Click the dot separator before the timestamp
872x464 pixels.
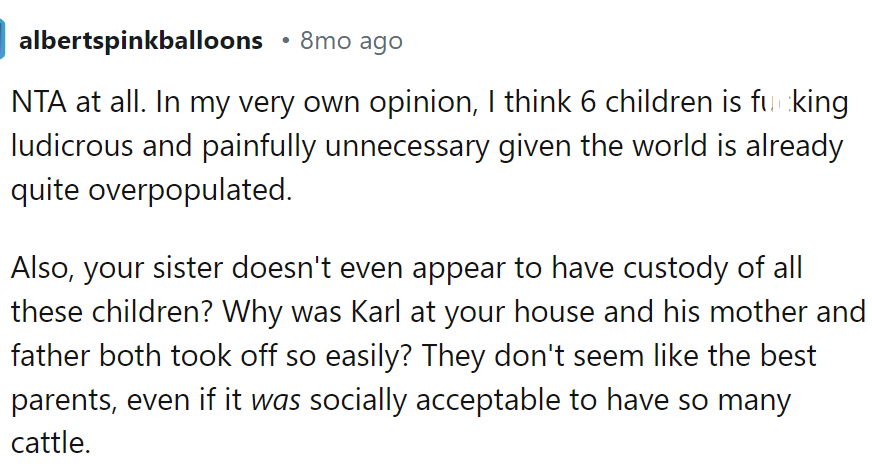(x=286, y=41)
